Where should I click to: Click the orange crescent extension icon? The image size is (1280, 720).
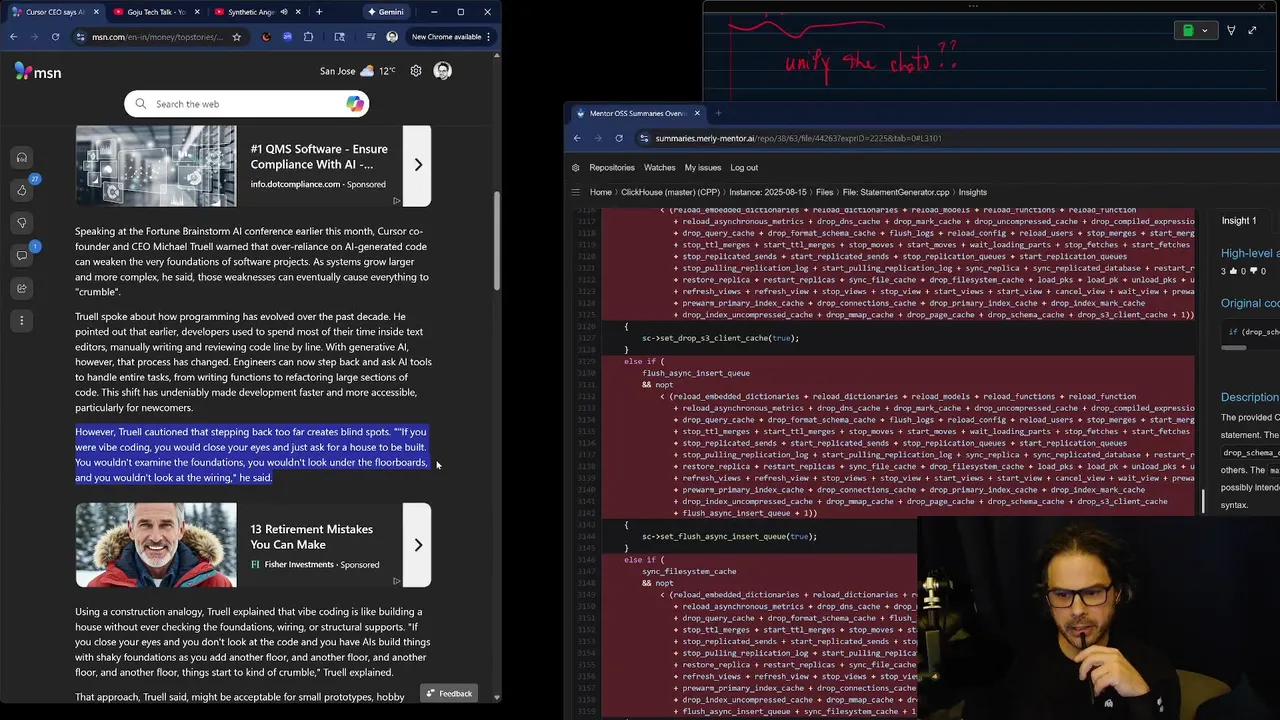point(266,37)
